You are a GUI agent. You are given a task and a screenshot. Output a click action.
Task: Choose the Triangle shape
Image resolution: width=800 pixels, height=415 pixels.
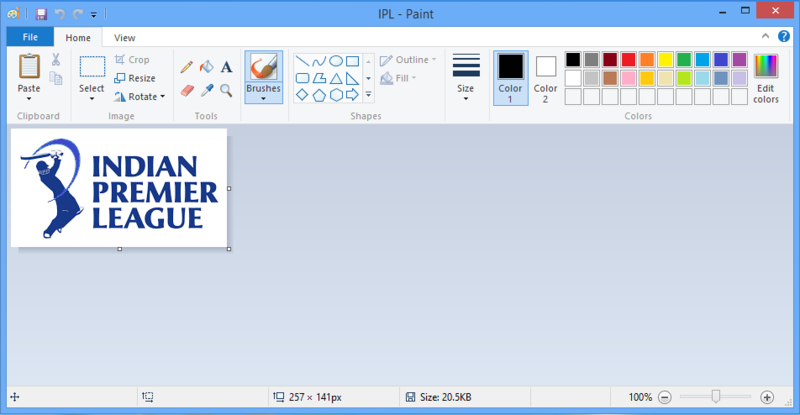pyautogui.click(x=336, y=78)
